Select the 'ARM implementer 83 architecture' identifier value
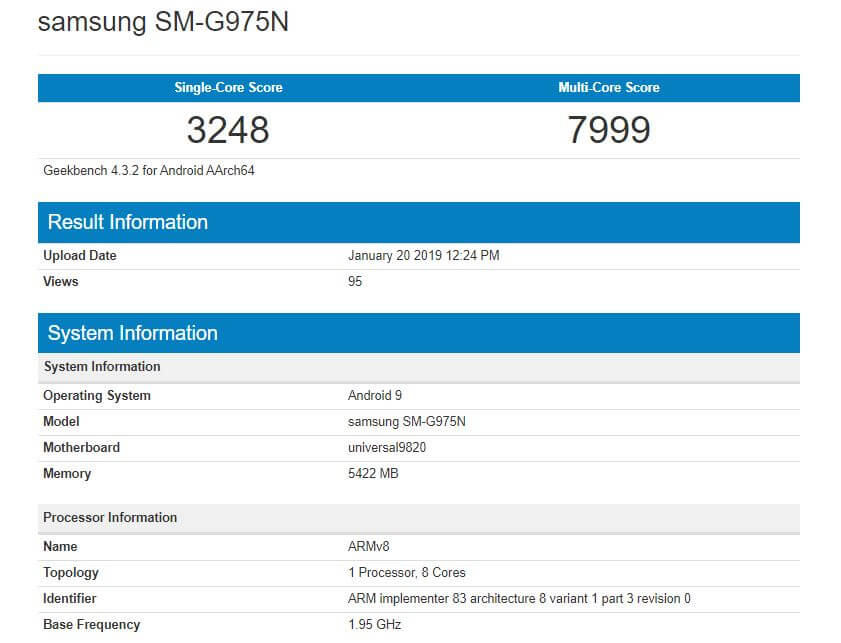Viewport: 841px width, 643px height. (519, 598)
